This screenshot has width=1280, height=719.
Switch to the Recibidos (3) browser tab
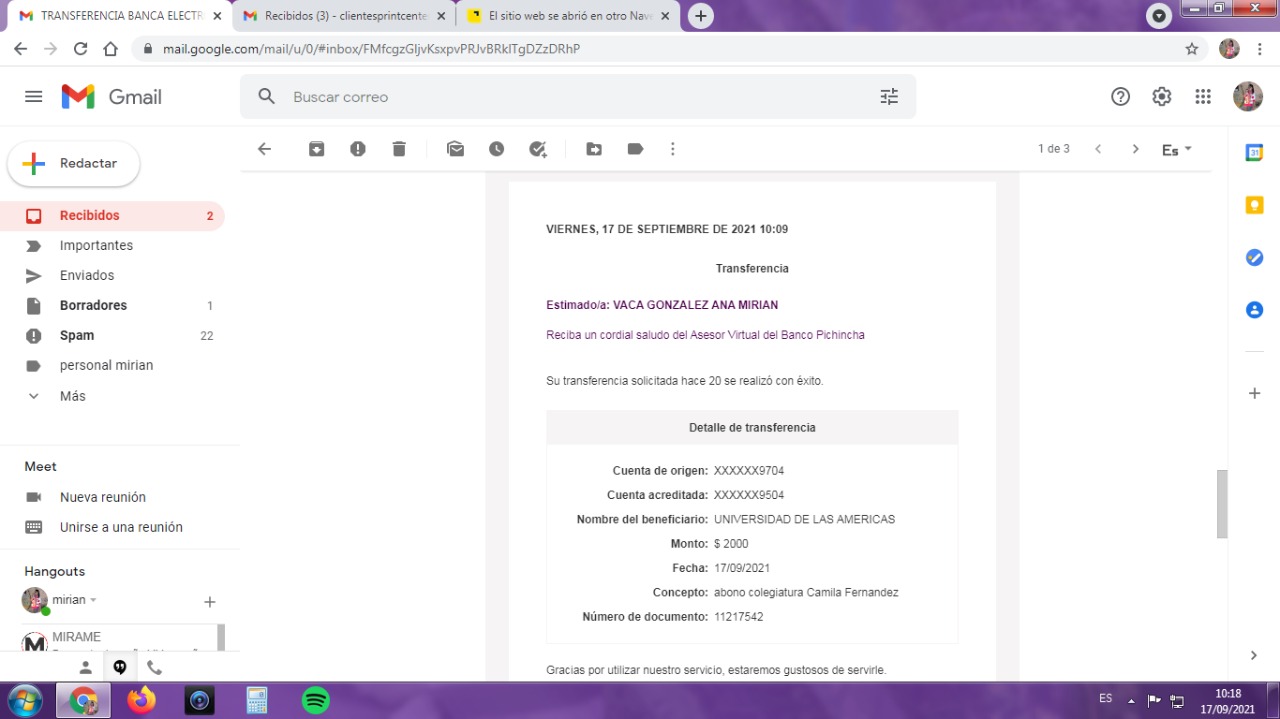pyautogui.click(x=345, y=16)
